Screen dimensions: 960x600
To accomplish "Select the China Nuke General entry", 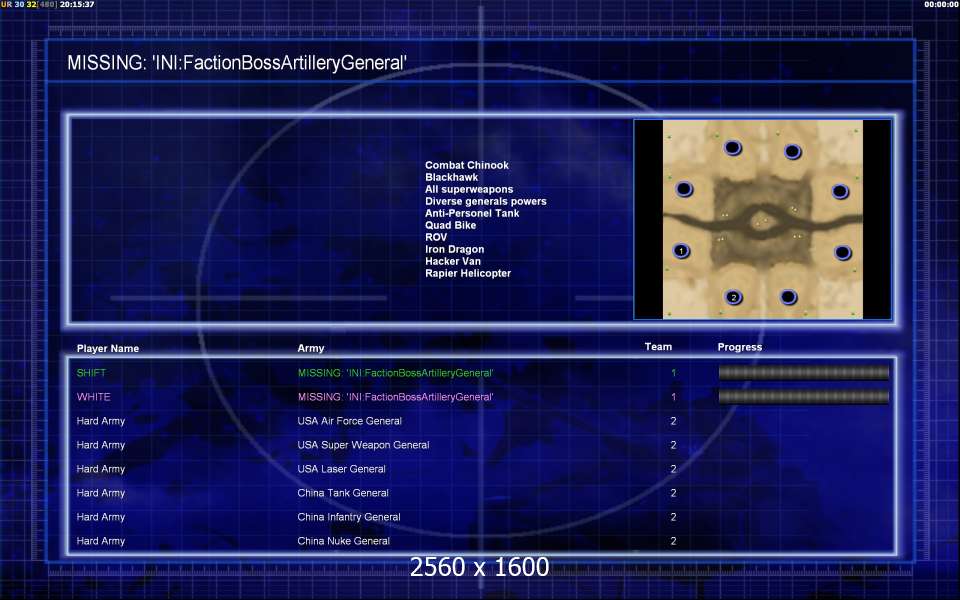I will [x=343, y=541].
